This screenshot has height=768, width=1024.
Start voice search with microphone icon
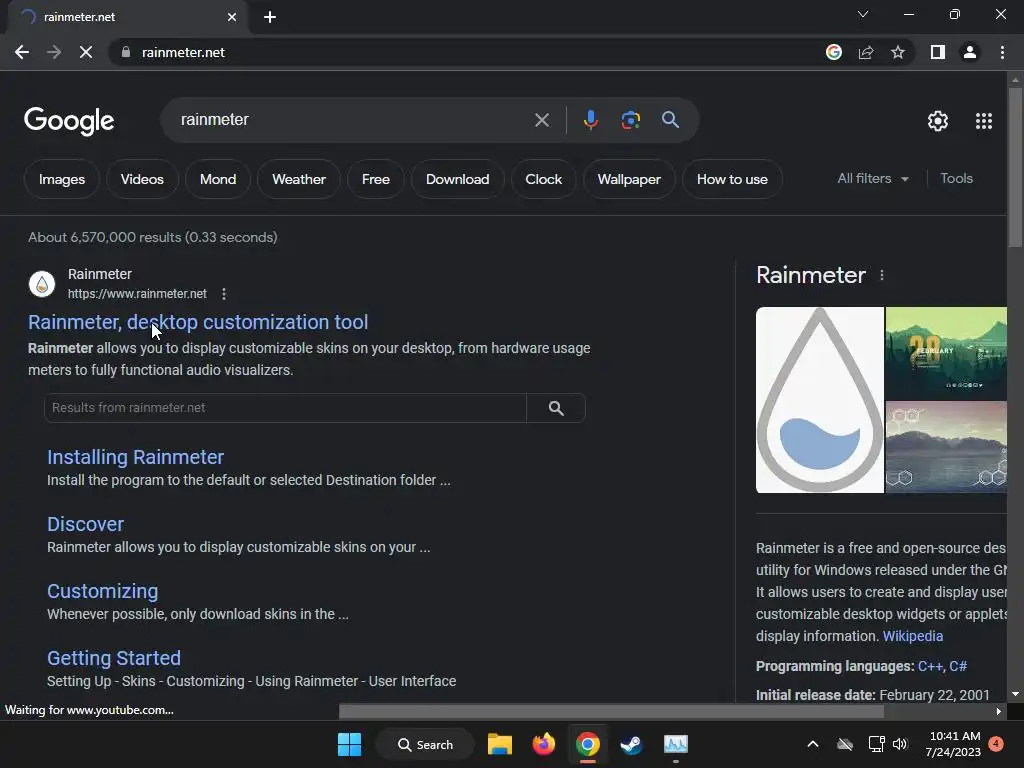click(590, 120)
